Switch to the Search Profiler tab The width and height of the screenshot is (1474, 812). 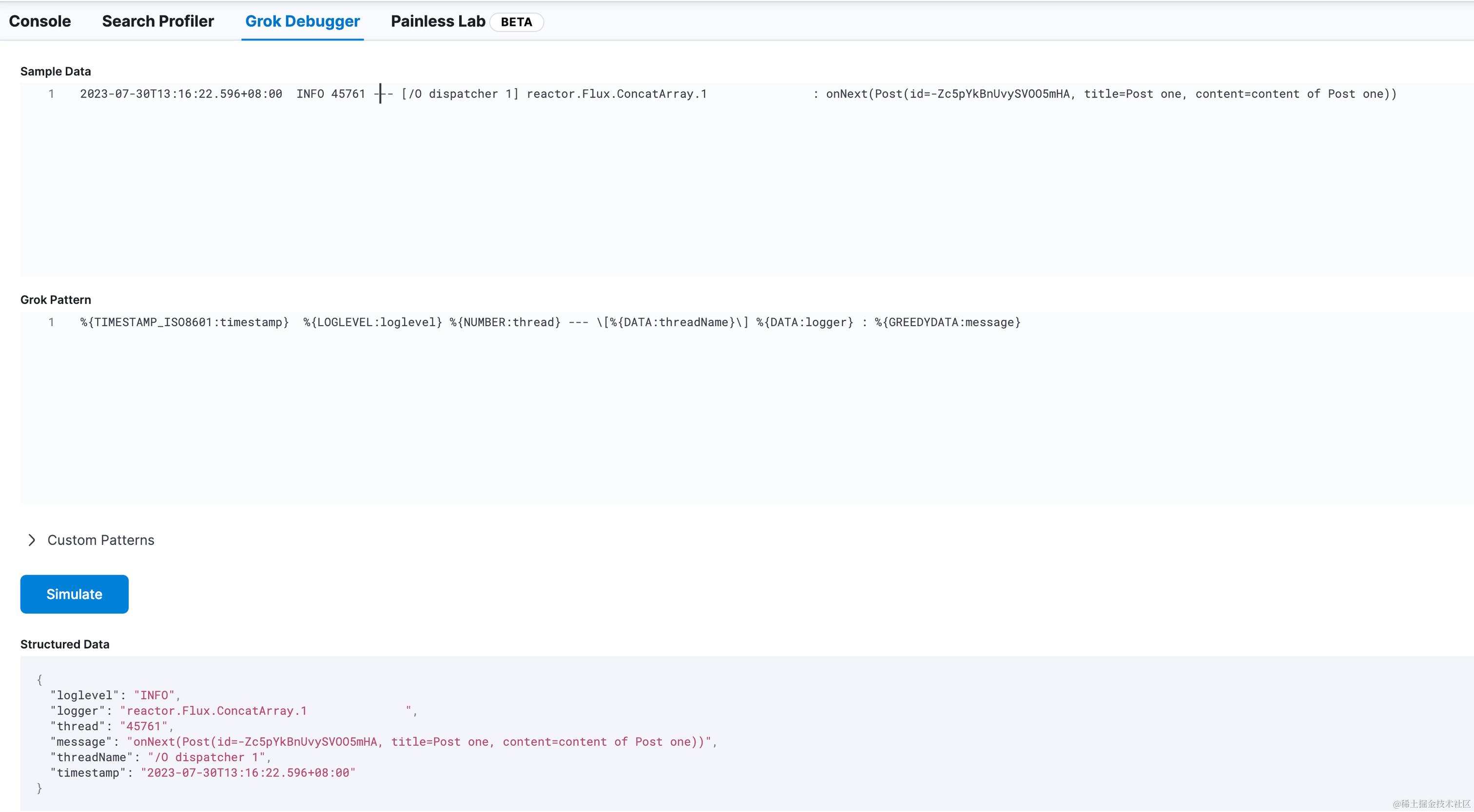click(x=158, y=22)
